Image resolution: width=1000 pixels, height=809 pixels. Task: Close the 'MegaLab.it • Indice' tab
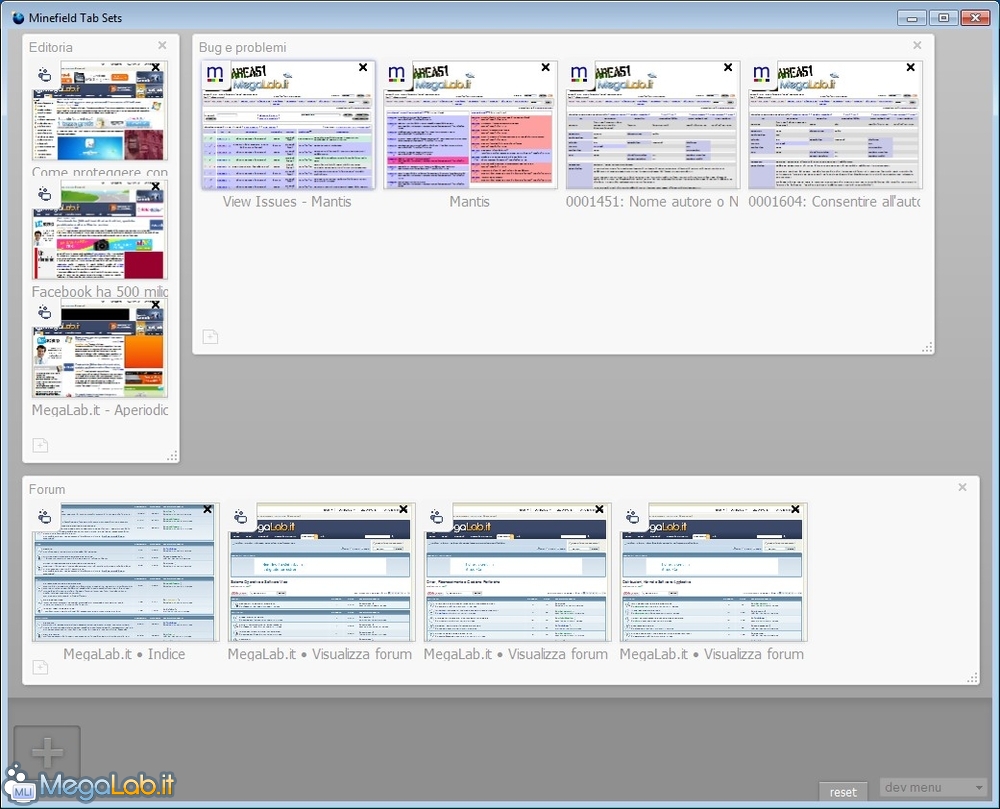click(x=207, y=509)
